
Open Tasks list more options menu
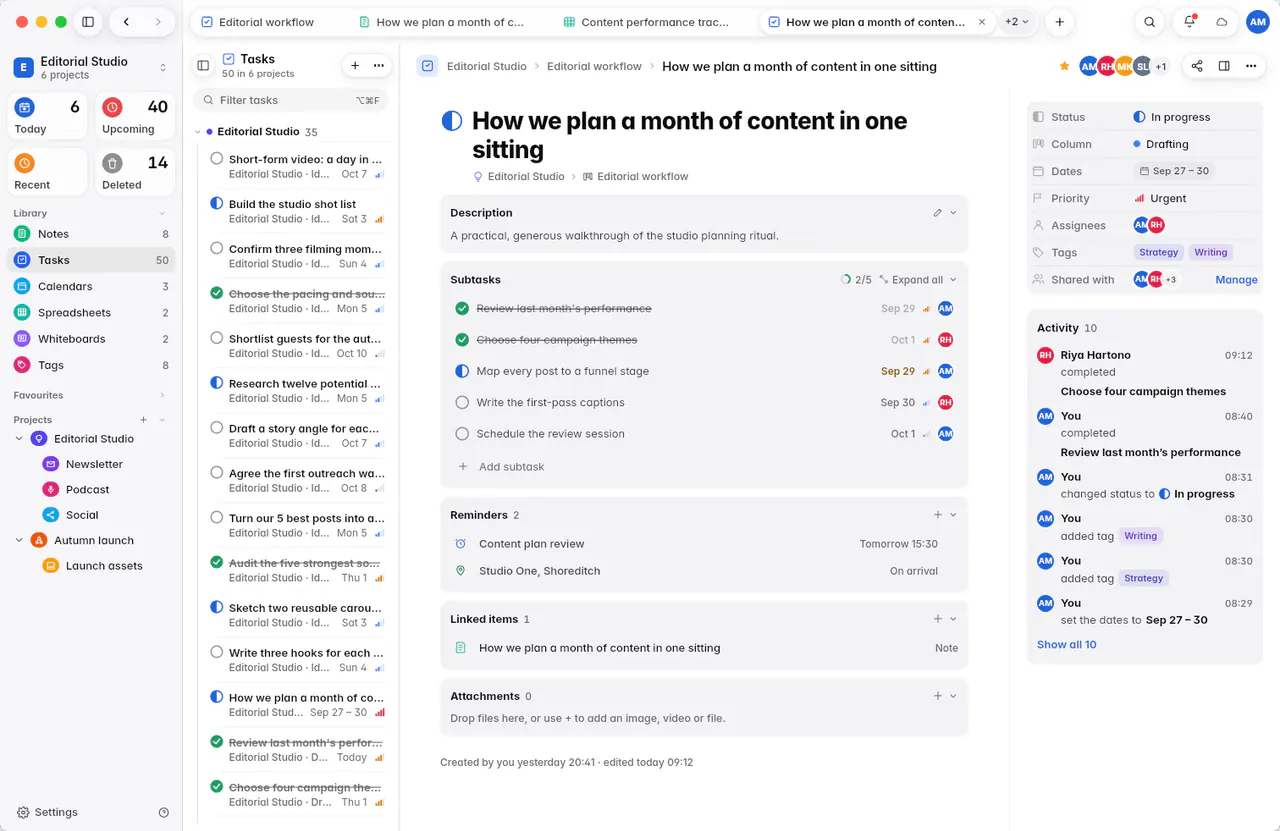pyautogui.click(x=379, y=65)
